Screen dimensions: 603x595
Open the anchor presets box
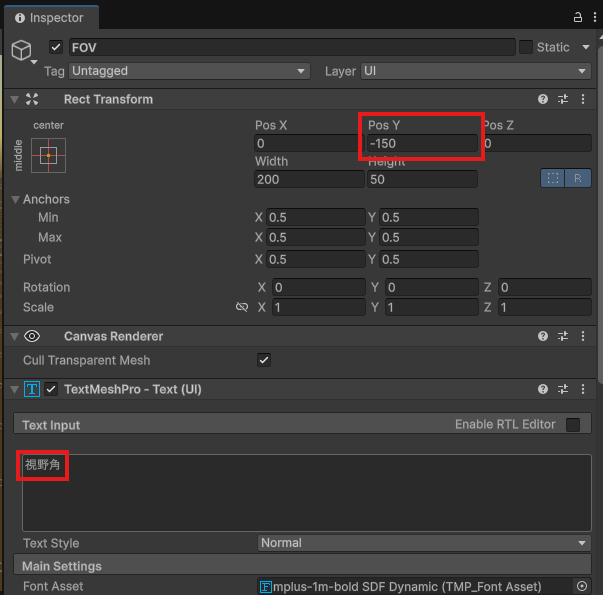point(48,155)
